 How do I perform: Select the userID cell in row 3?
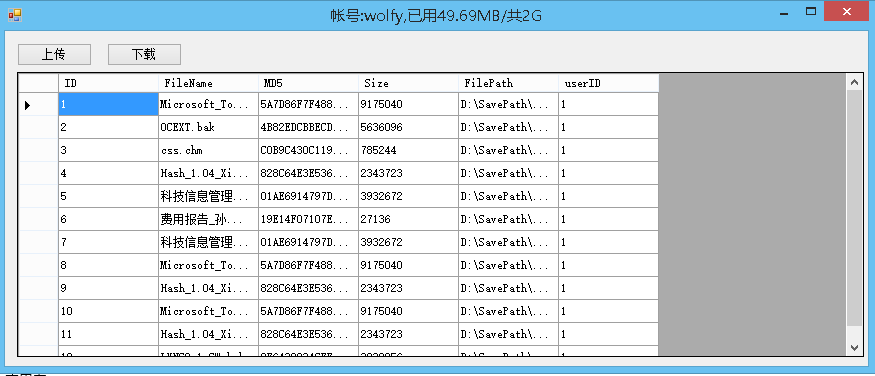[608, 150]
